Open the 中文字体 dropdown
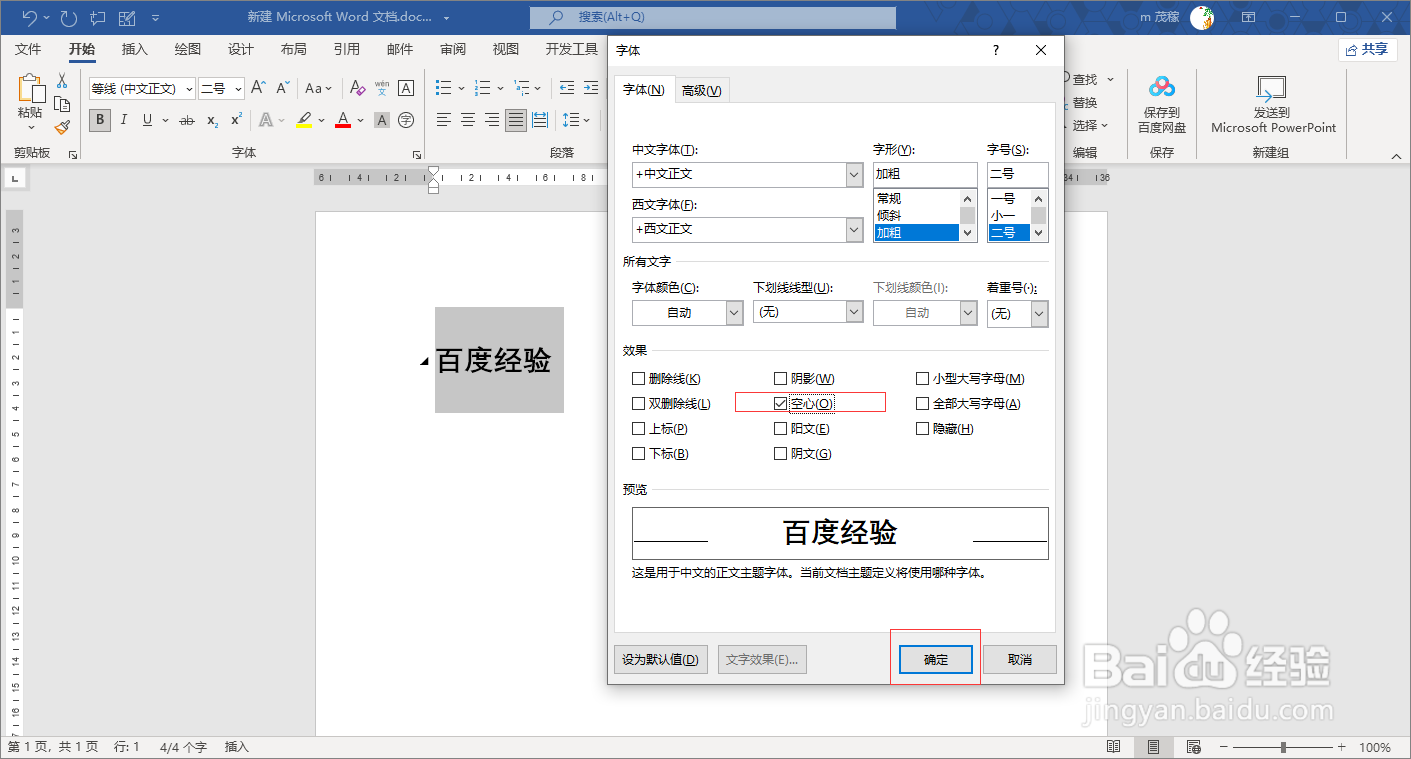Viewport: 1411px width, 759px height. (854, 175)
